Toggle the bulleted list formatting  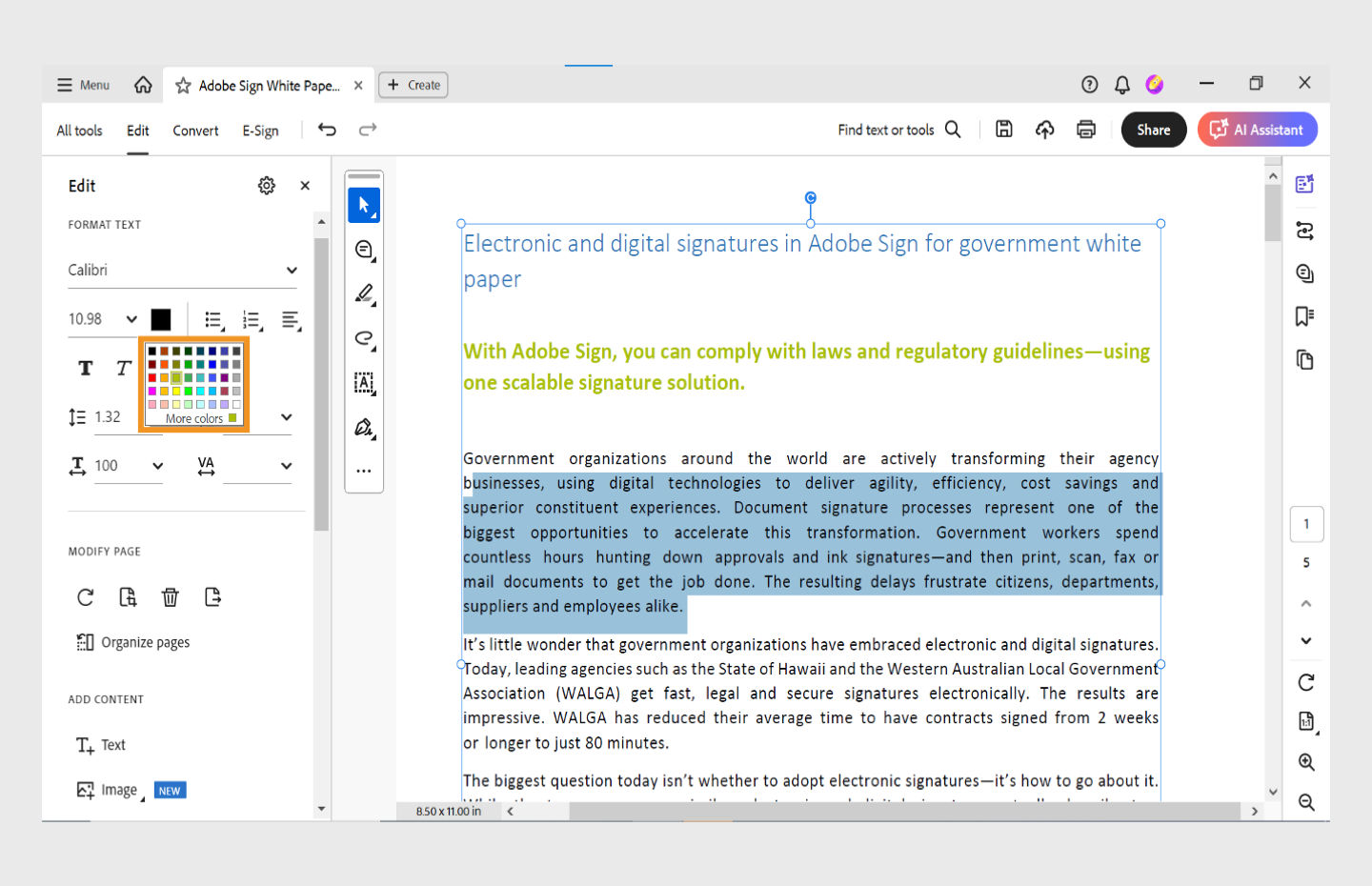click(213, 319)
